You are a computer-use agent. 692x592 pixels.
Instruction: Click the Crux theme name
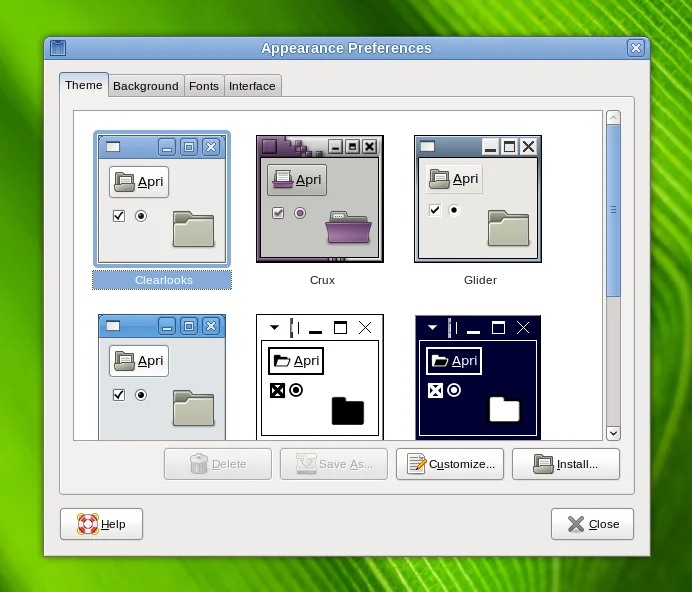[322, 280]
